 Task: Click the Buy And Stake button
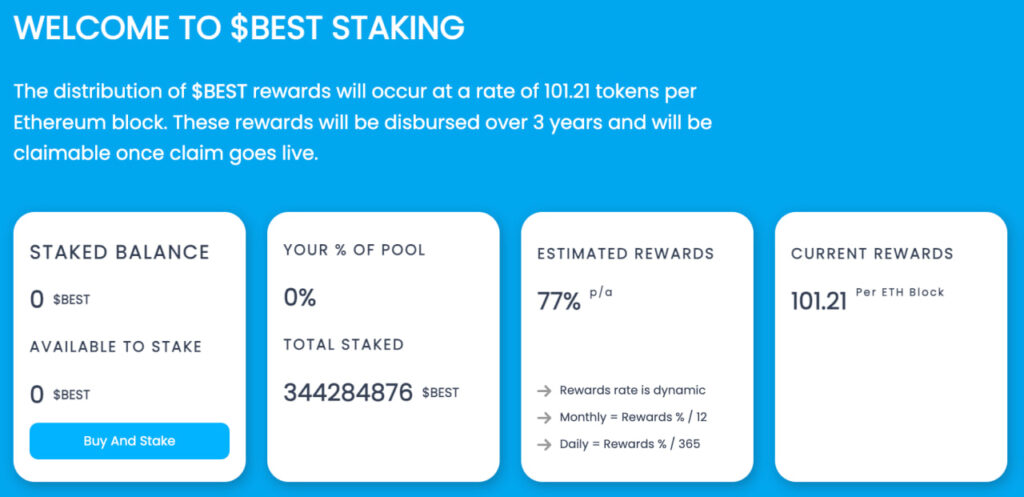[129, 441]
